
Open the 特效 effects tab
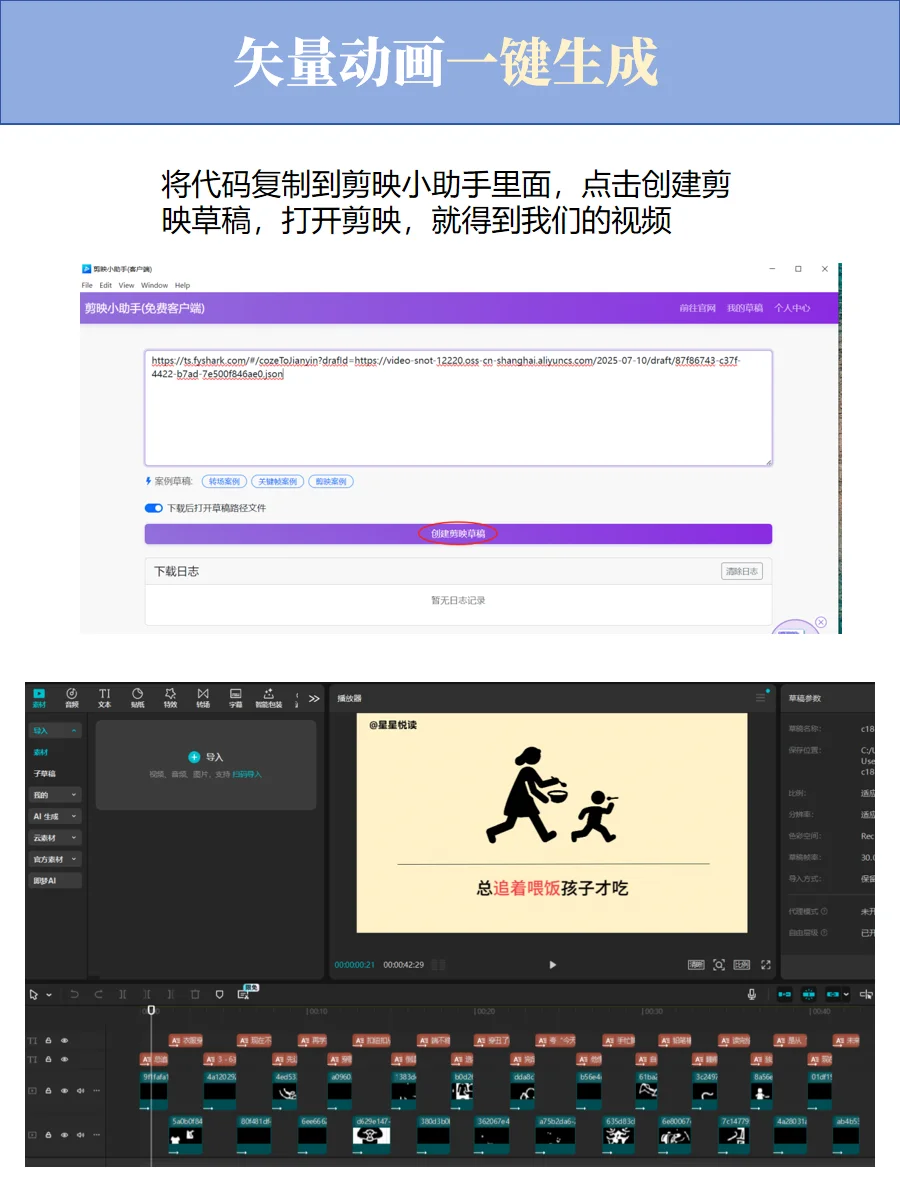[170, 697]
